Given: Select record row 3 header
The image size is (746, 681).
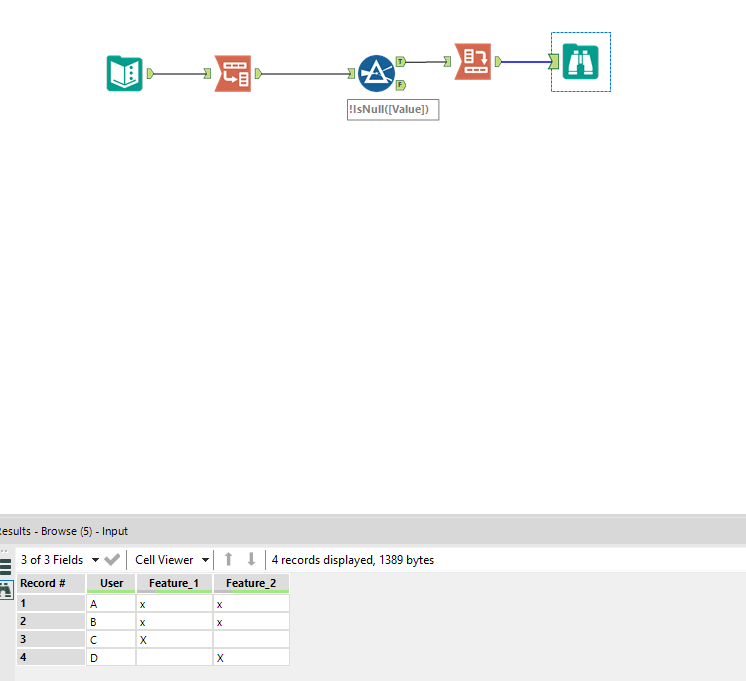Looking at the screenshot, I should click(x=51, y=639).
